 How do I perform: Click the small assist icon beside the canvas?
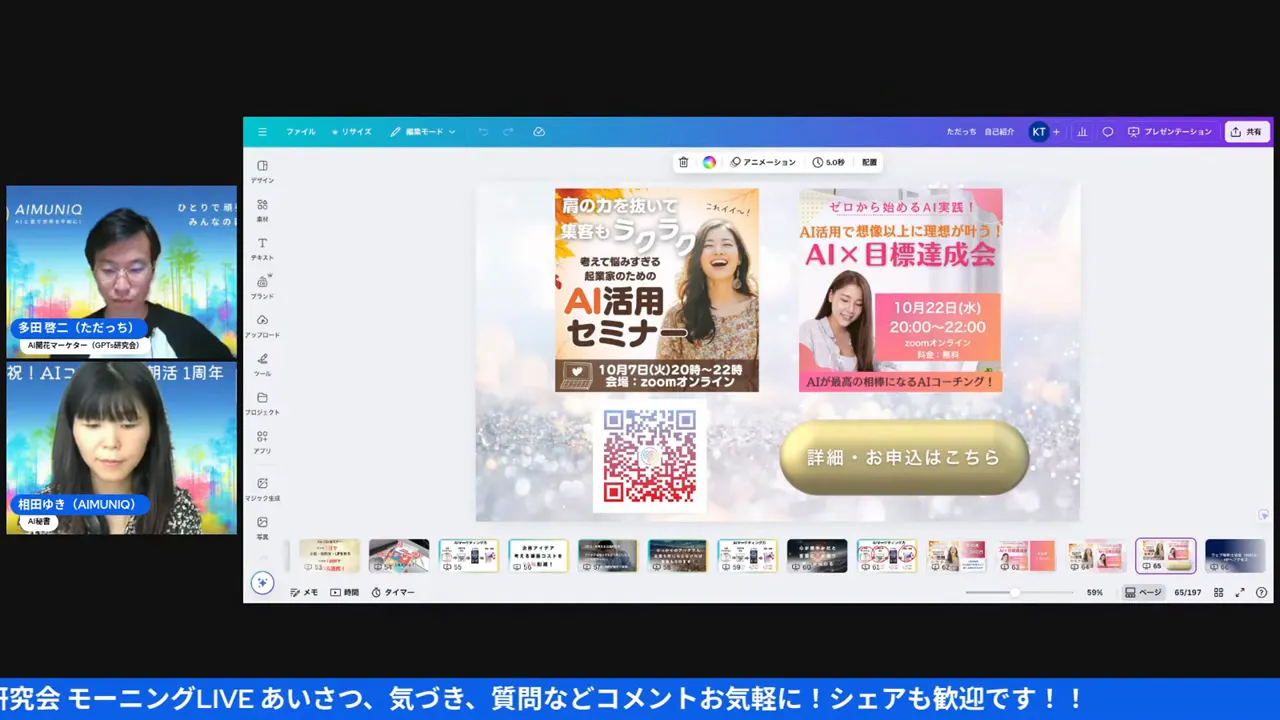click(1264, 515)
